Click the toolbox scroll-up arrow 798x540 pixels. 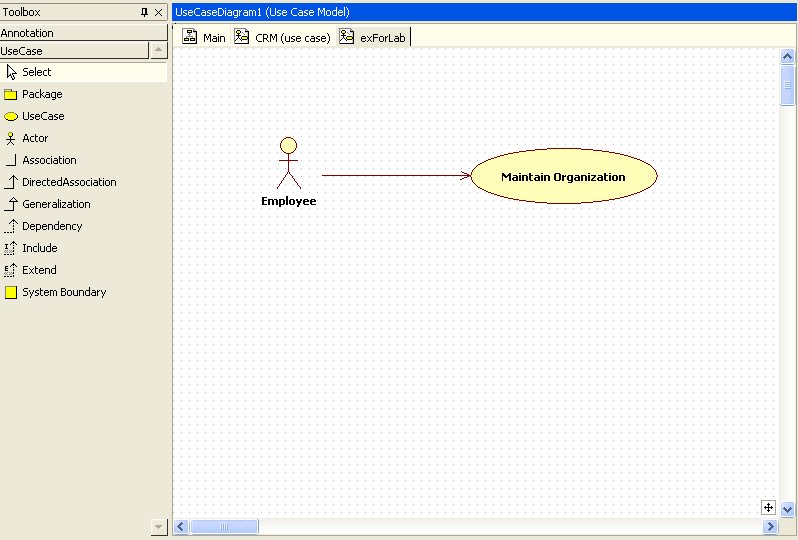[159, 50]
